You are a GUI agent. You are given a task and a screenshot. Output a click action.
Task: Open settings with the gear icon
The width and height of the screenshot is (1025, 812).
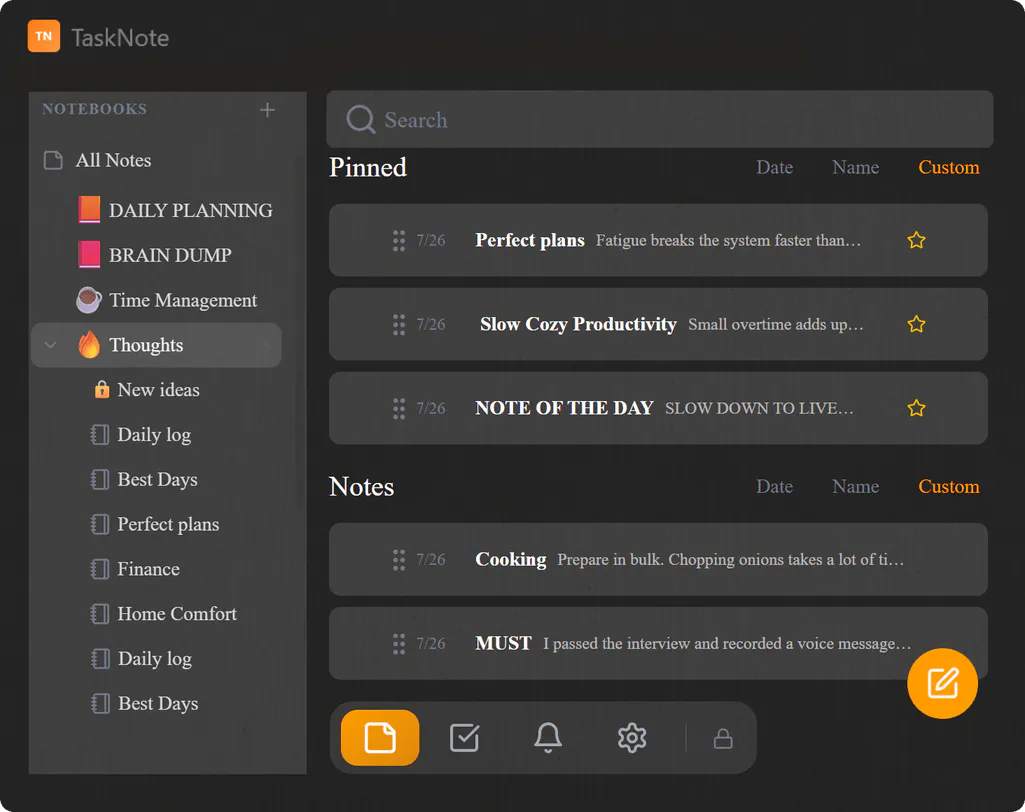click(632, 738)
